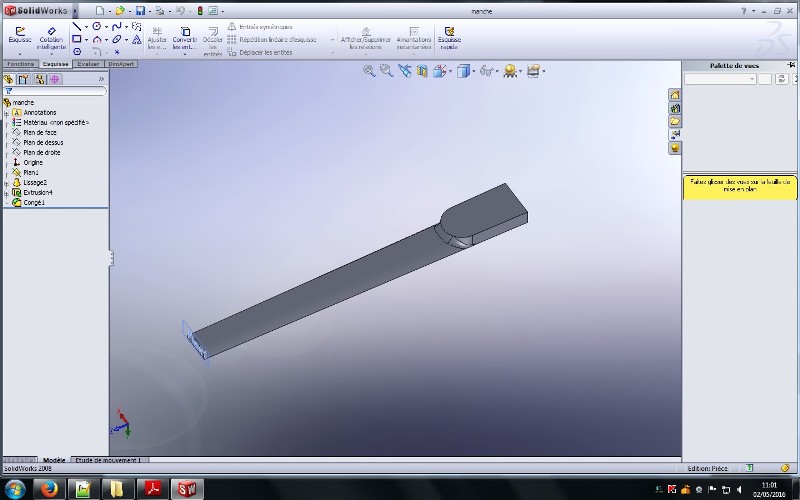Click the rebuild traffic light icon
The image size is (800, 500).
coord(199,10)
